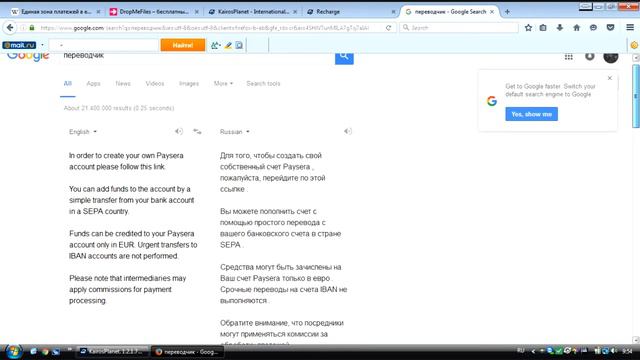The width and height of the screenshot is (640, 360).
Task: Close the переводчик Google Search tab
Action: tap(492, 12)
